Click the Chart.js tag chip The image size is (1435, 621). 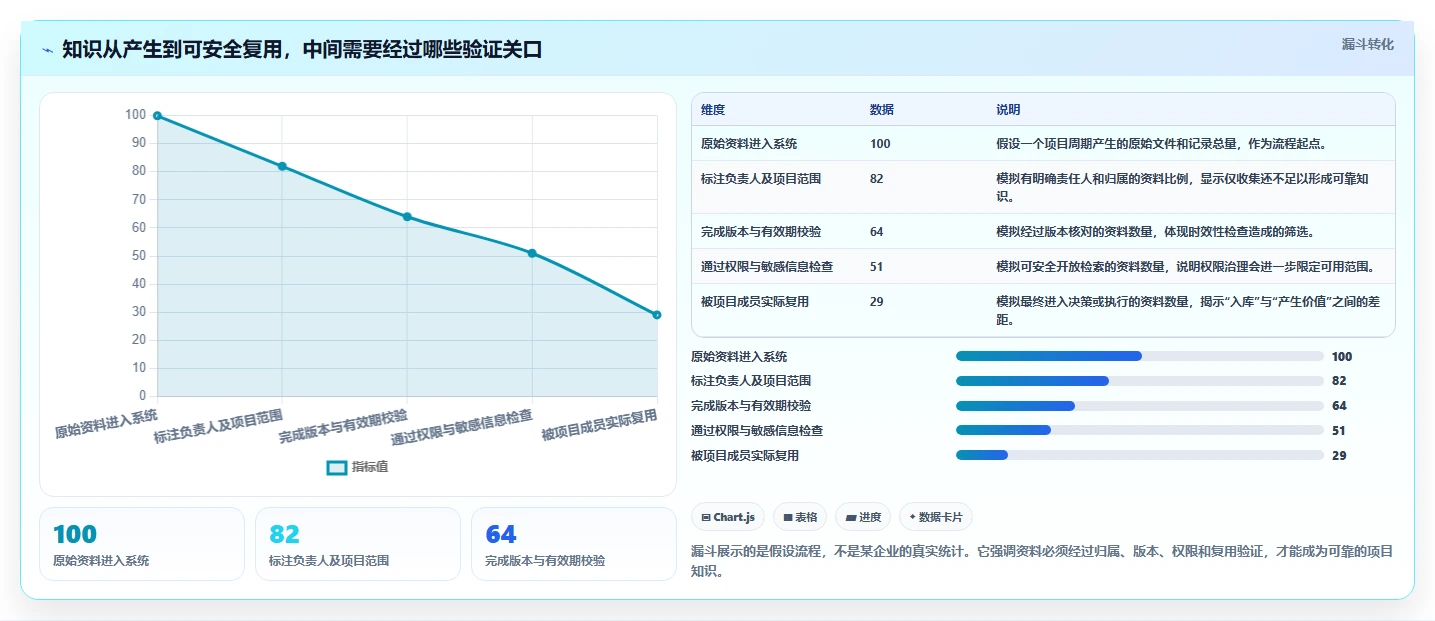pyautogui.click(x=728, y=517)
